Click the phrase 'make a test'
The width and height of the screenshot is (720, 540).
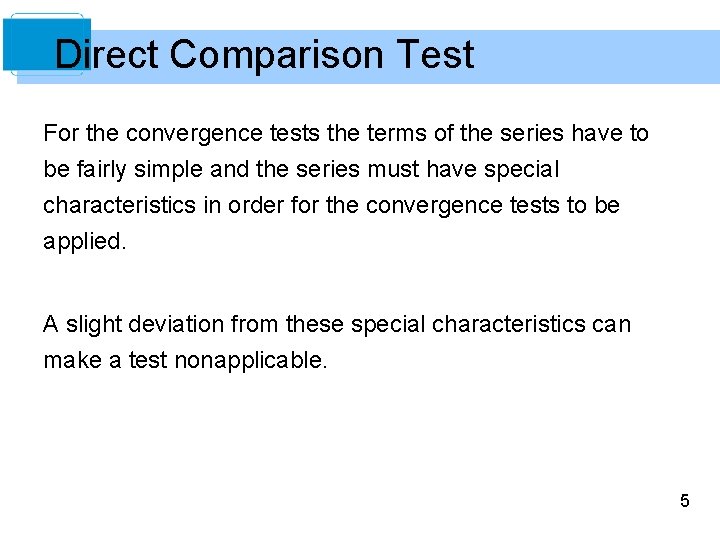(x=105, y=360)
